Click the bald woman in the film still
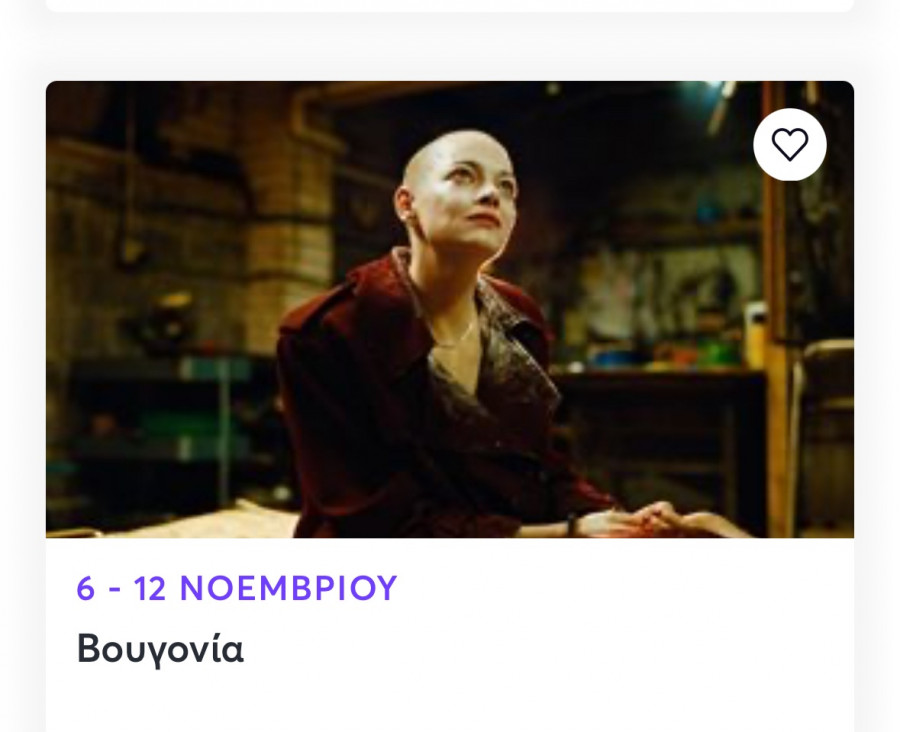 (459, 189)
